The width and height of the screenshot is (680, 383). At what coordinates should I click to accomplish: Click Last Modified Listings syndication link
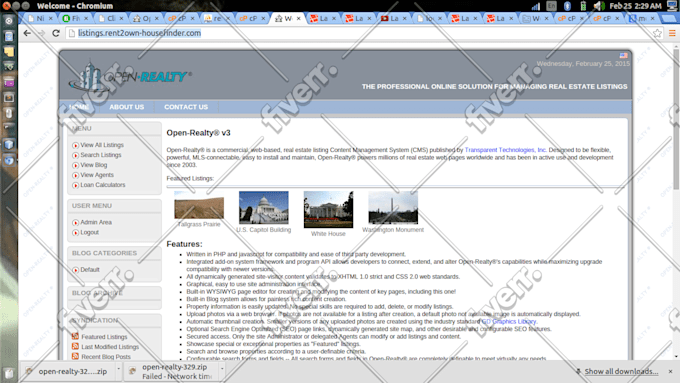(110, 347)
